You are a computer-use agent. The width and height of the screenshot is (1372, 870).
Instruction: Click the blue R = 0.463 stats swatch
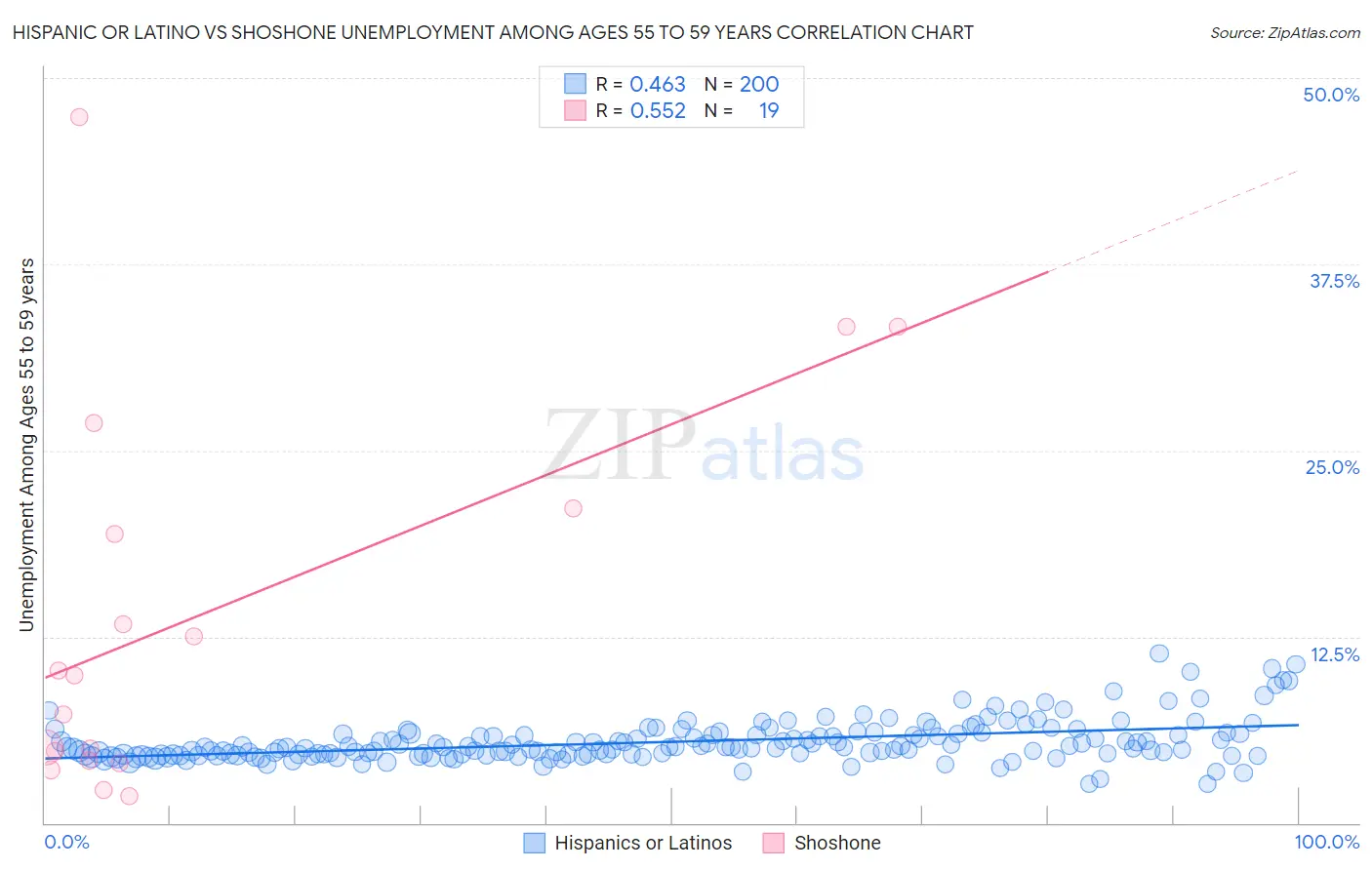tap(575, 84)
